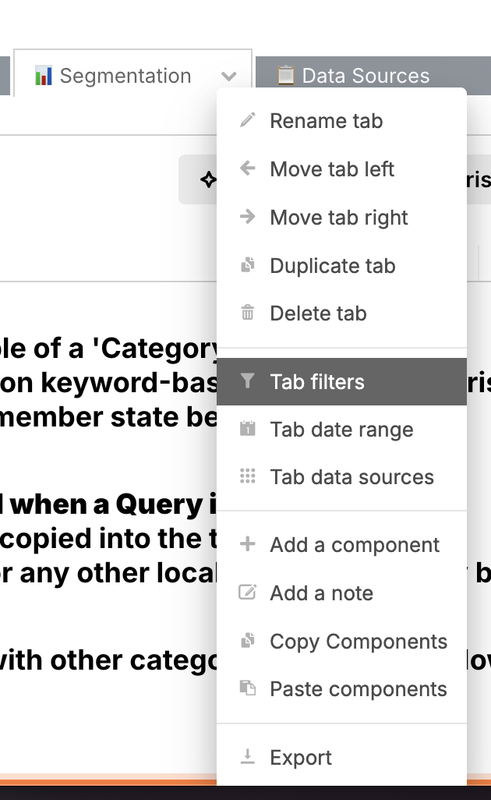Click the pencil icon beside Rename tab

tap(248, 120)
